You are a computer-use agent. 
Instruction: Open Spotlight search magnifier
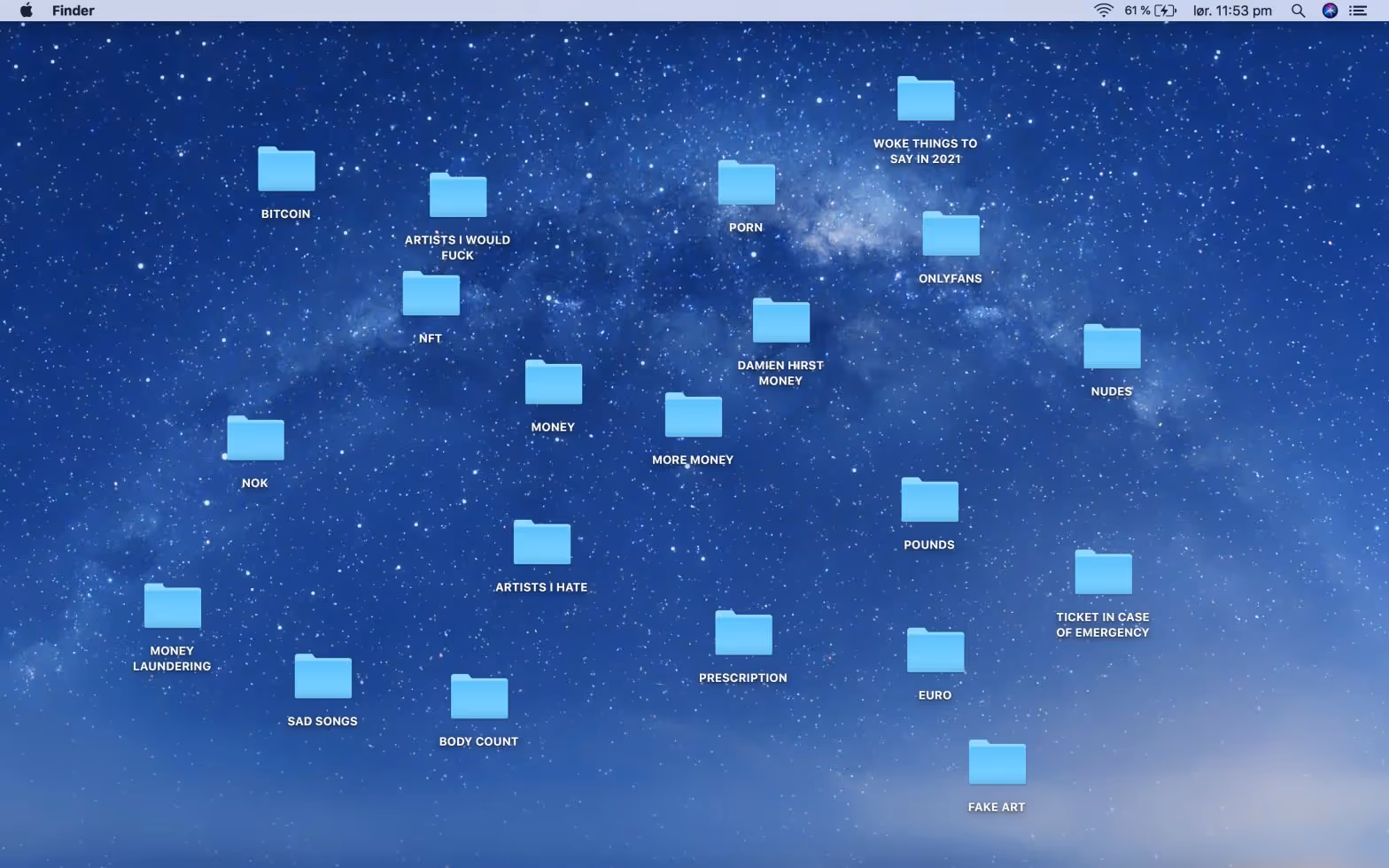tap(1298, 11)
